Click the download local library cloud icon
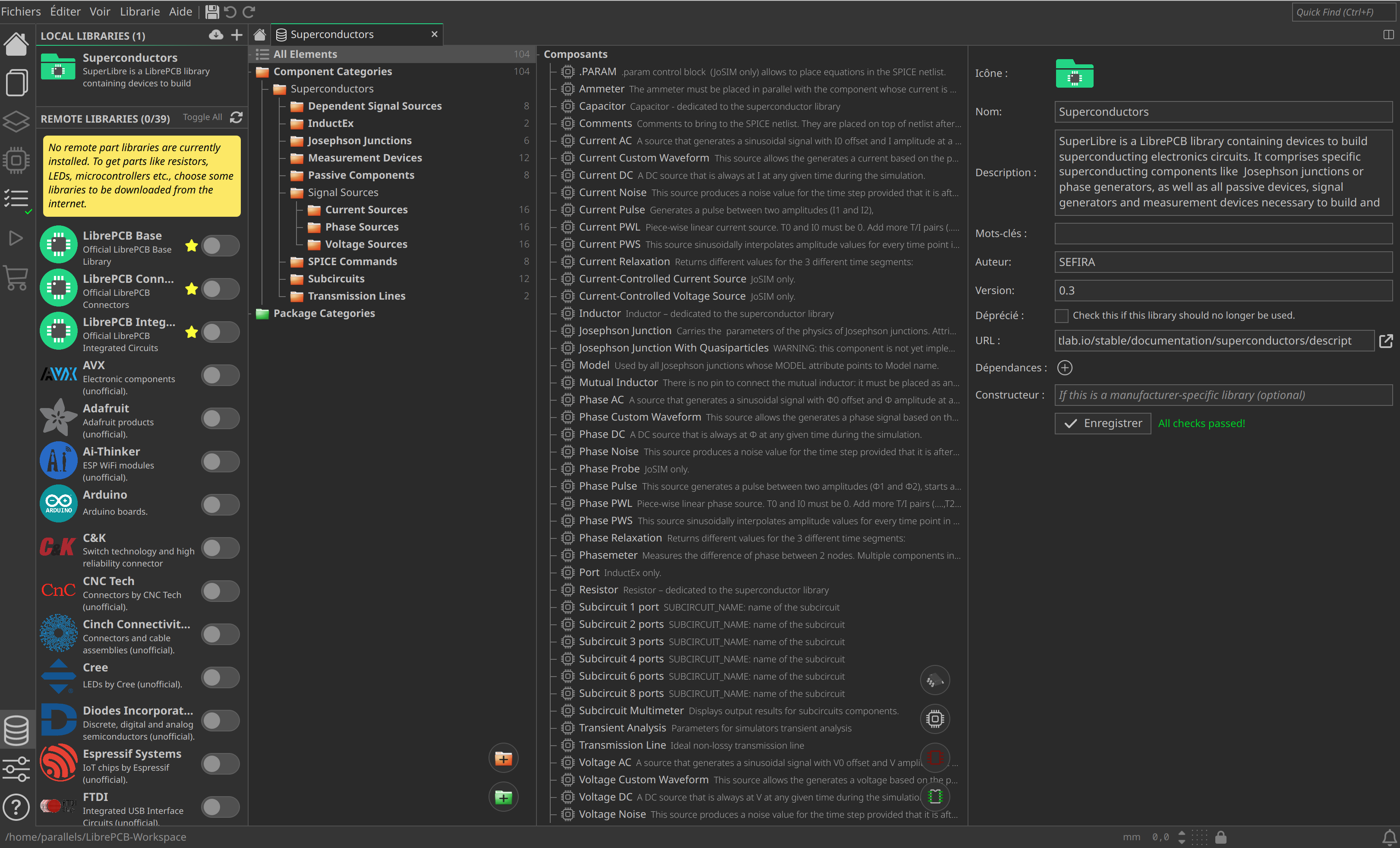Screen dimensions: 1400x848 tap(216, 35)
